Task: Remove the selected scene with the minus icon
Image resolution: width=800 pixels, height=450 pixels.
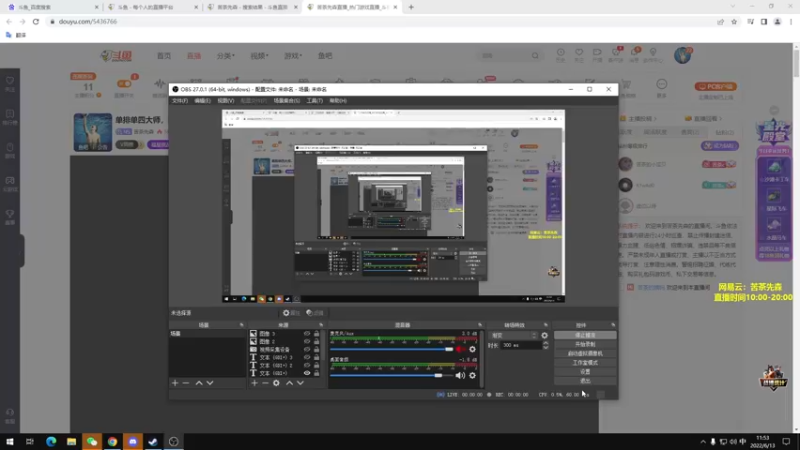Action: pos(186,383)
